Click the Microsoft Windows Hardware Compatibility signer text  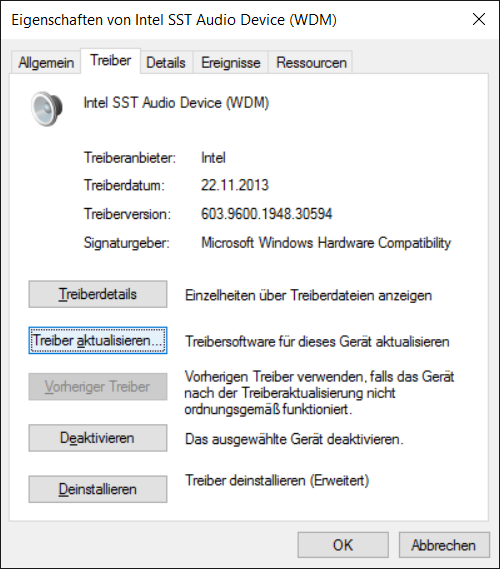326,243
